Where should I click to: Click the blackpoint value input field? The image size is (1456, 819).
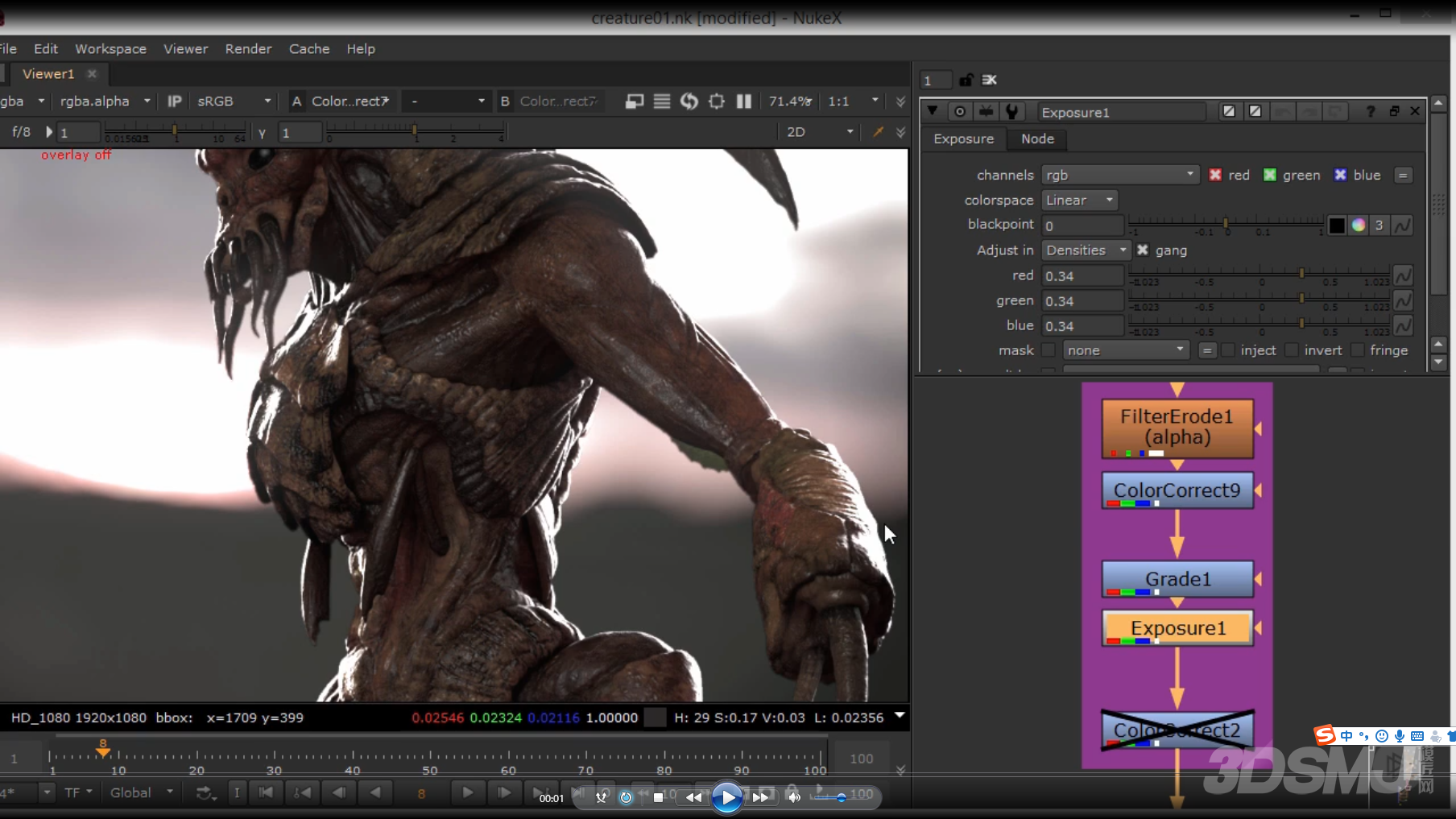pyautogui.click(x=1082, y=225)
